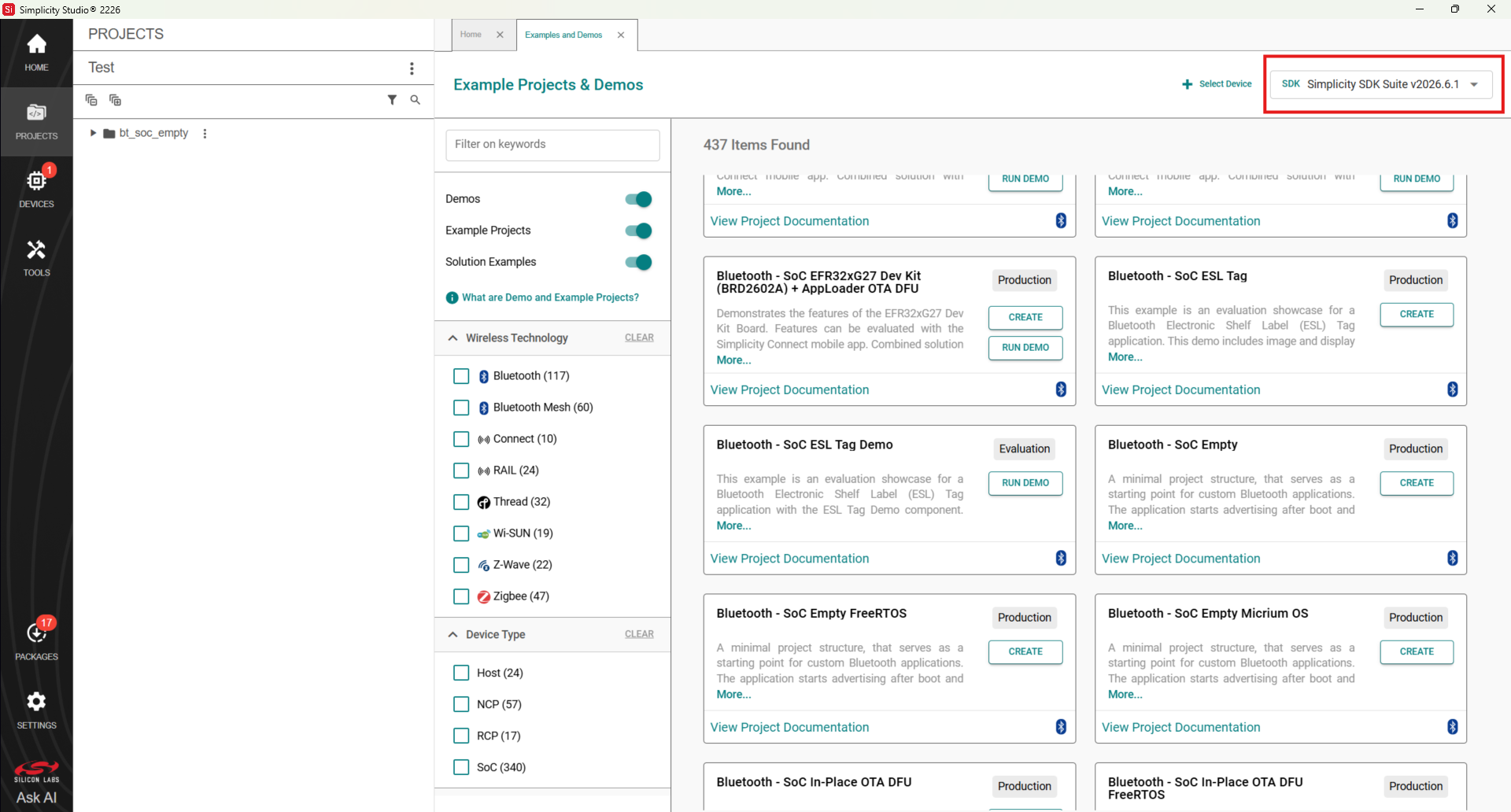Viewport: 1511px width, 812px height.
Task: Open the Packages sidebar view
Action: (36, 640)
